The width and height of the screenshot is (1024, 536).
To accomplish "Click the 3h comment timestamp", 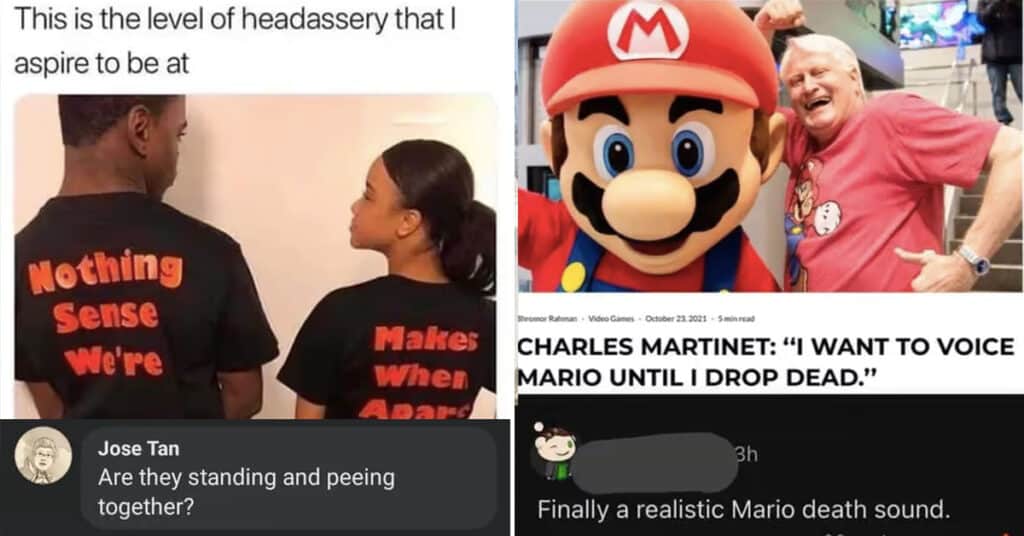I will click(x=747, y=454).
